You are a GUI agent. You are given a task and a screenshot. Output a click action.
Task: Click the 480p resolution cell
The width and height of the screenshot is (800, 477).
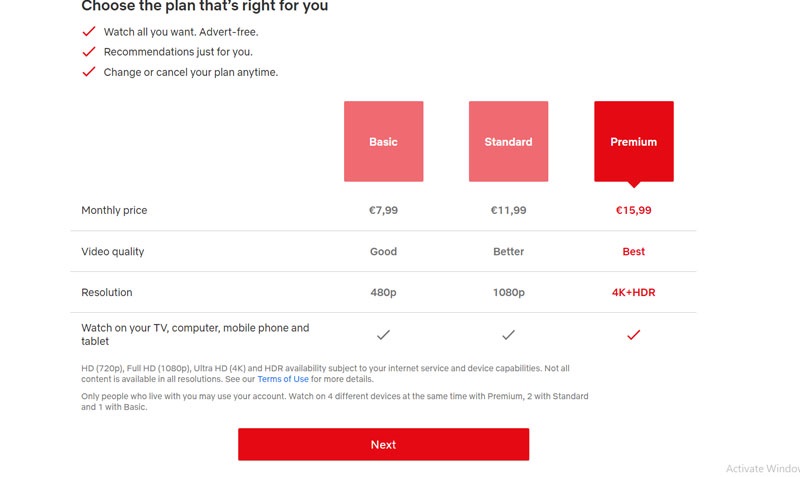(x=383, y=293)
